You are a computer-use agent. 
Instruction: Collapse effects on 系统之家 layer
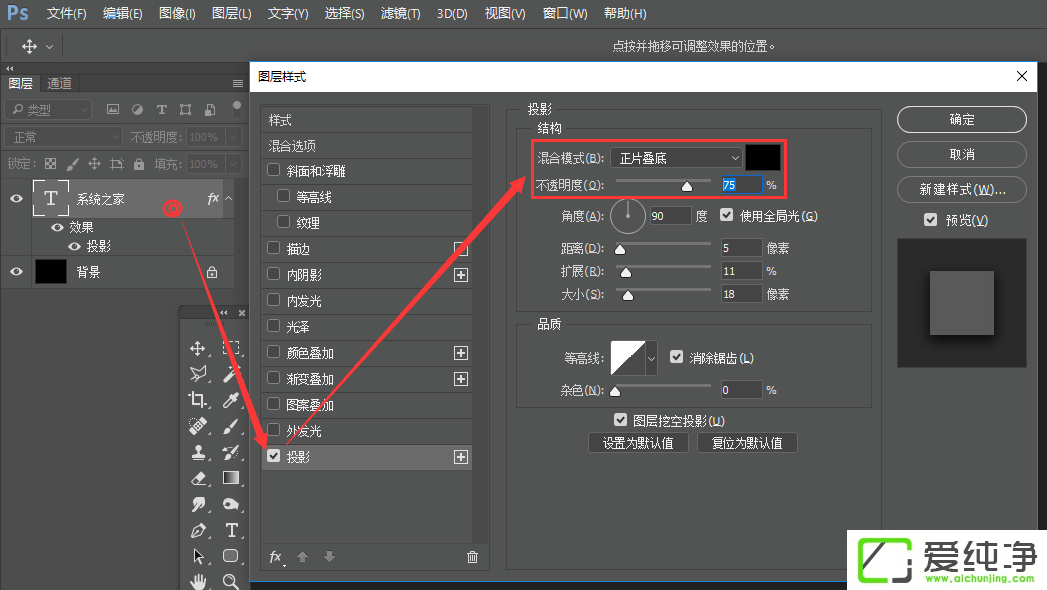228,199
